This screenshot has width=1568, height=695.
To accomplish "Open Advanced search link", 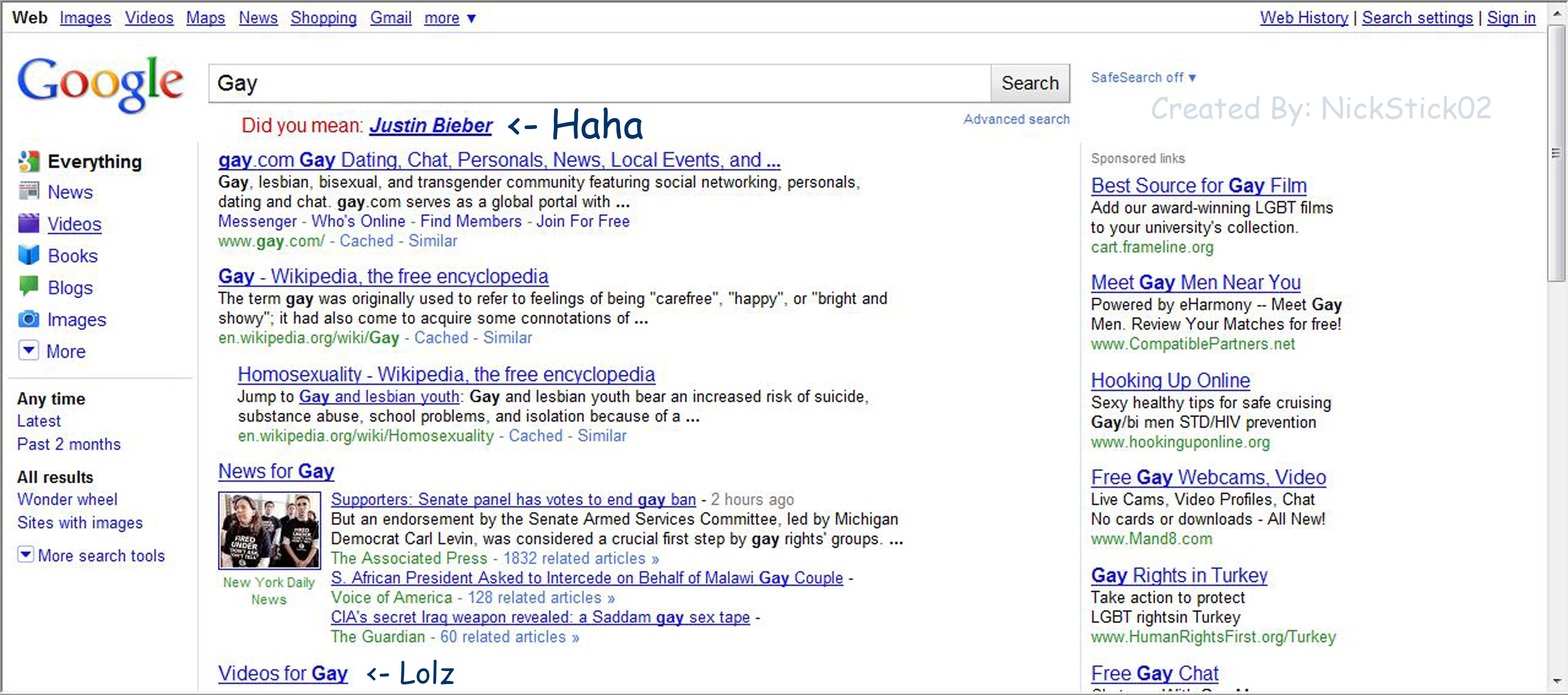I will 1016,119.
